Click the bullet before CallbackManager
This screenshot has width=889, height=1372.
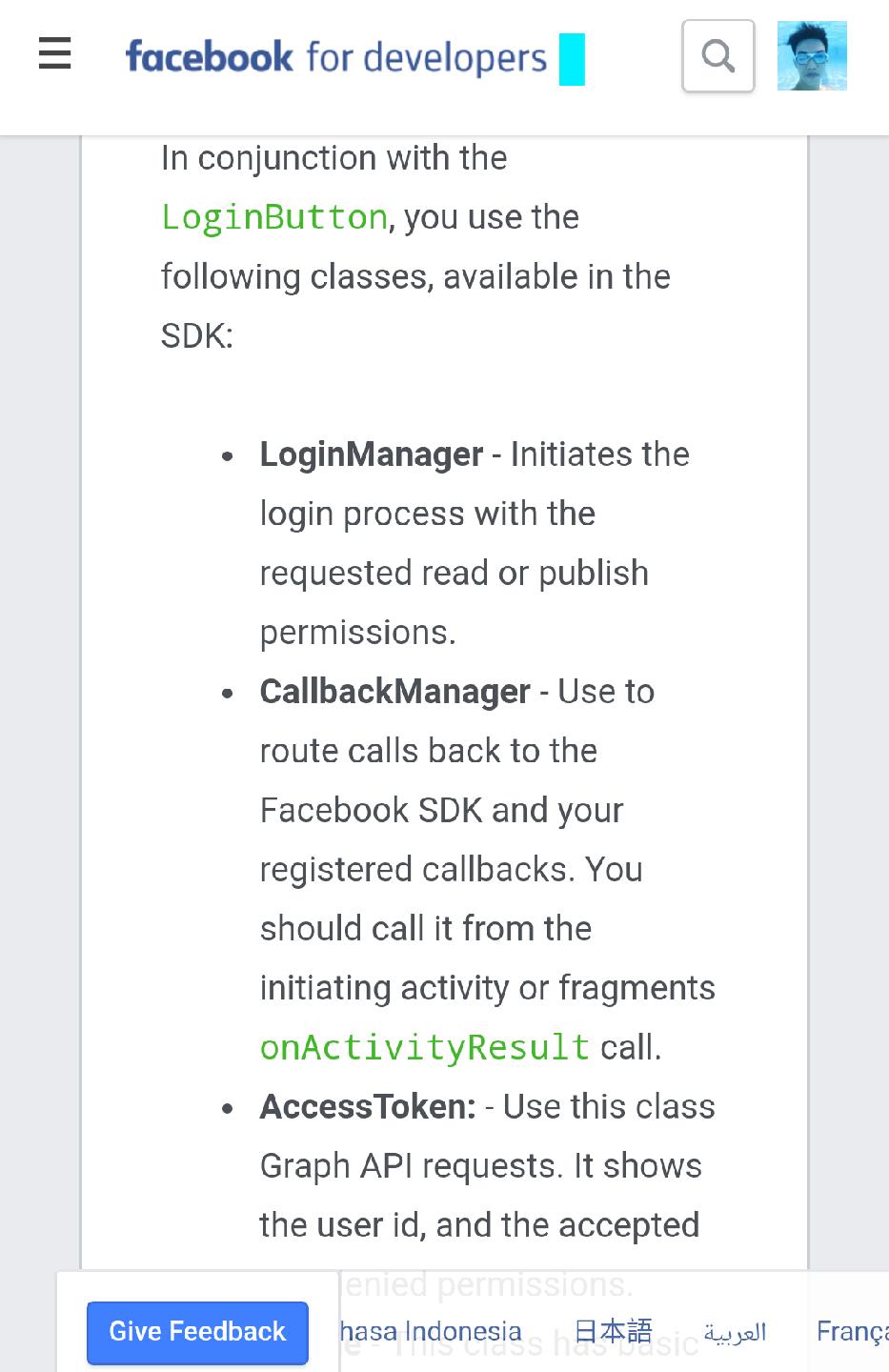coord(227,694)
